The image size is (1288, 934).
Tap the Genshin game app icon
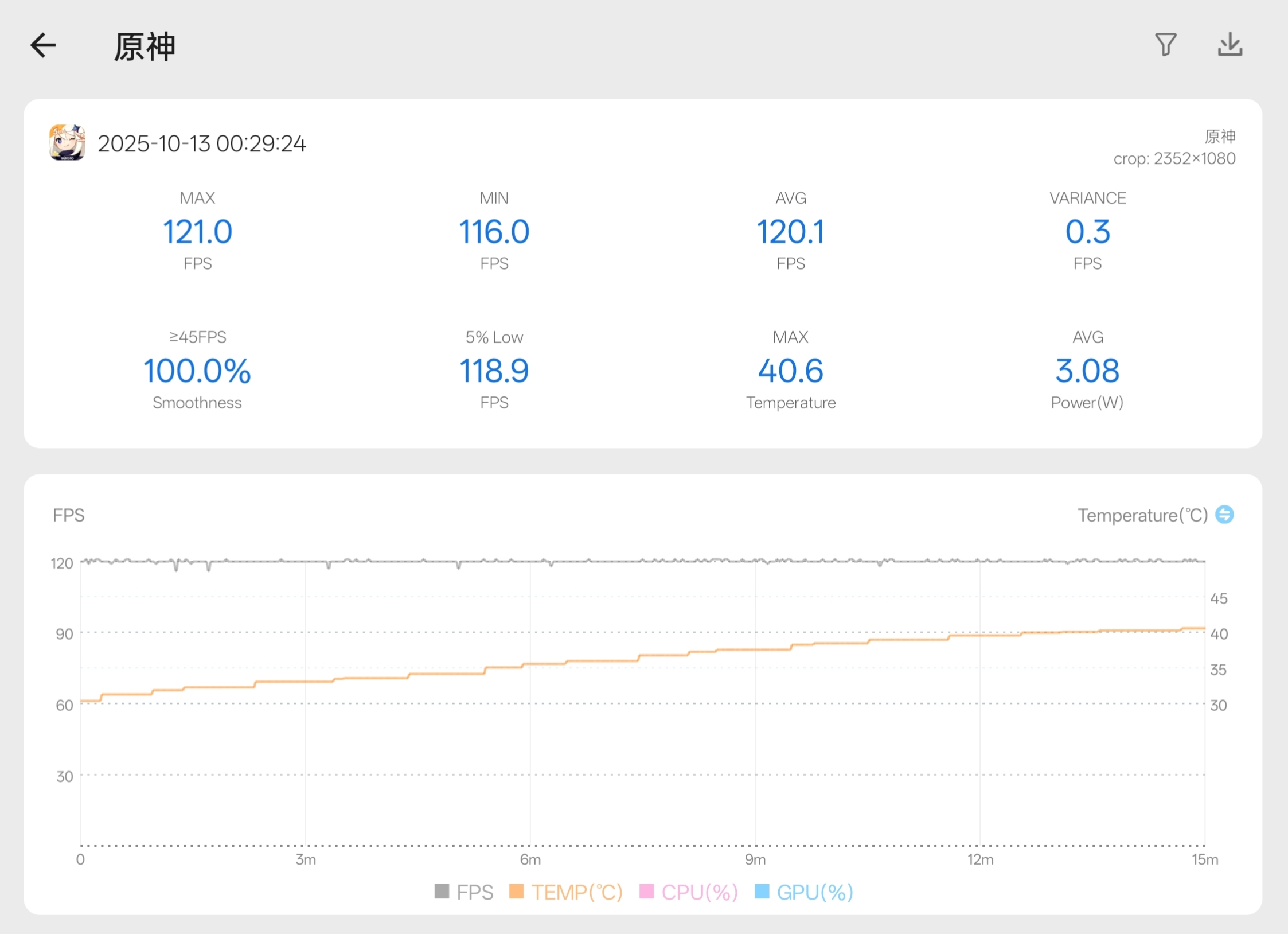68,143
